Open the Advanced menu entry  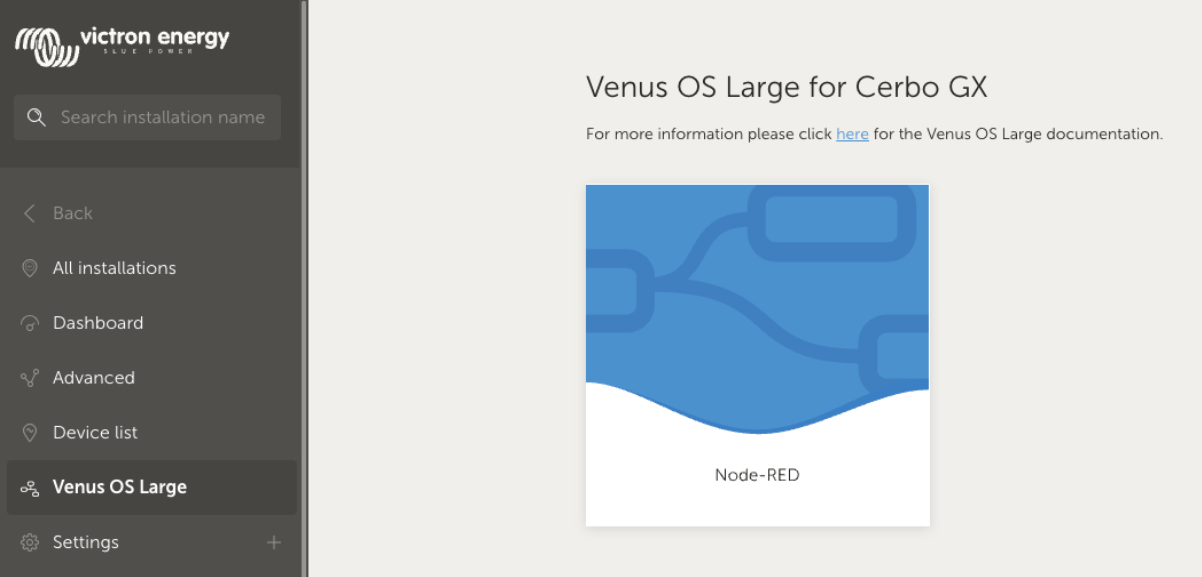(x=94, y=378)
